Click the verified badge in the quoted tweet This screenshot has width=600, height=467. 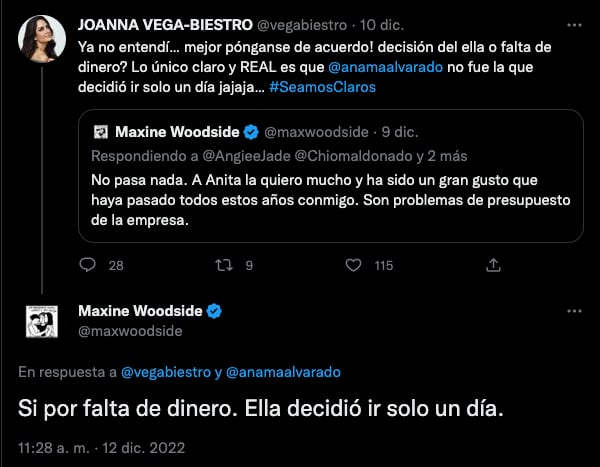pyautogui.click(x=253, y=132)
